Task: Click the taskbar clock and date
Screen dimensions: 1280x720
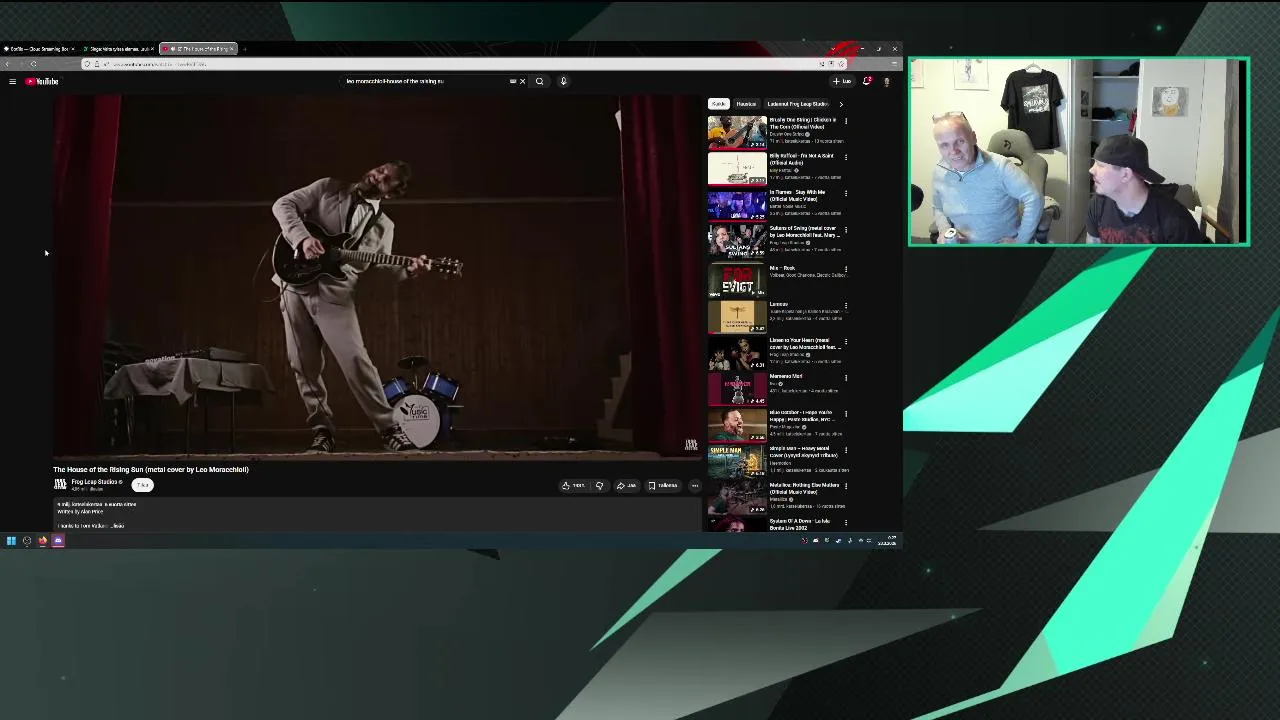Action: coord(887,541)
